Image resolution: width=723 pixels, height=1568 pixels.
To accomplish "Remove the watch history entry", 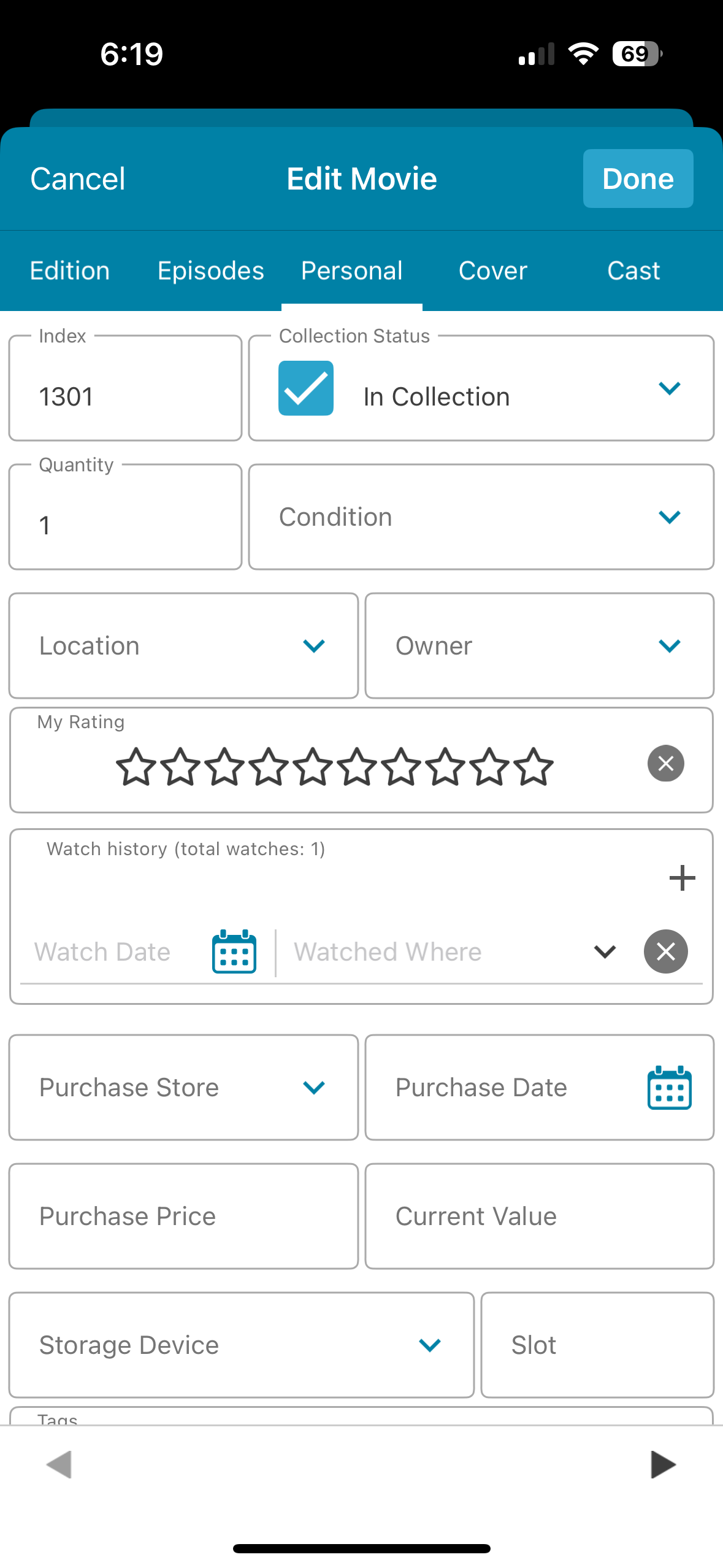I will coord(665,951).
